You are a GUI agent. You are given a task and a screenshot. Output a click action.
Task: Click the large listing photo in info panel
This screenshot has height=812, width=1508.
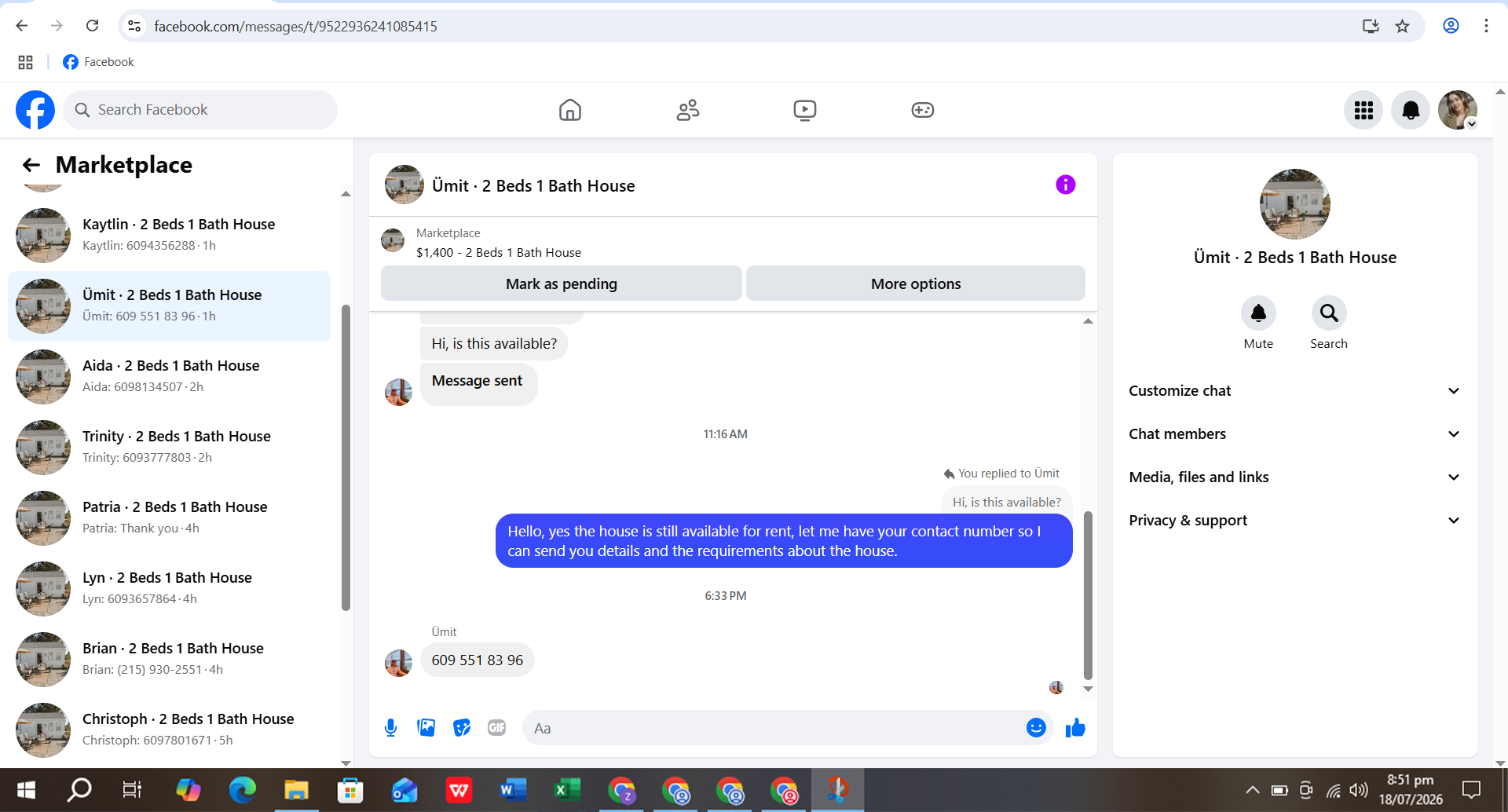1294,204
